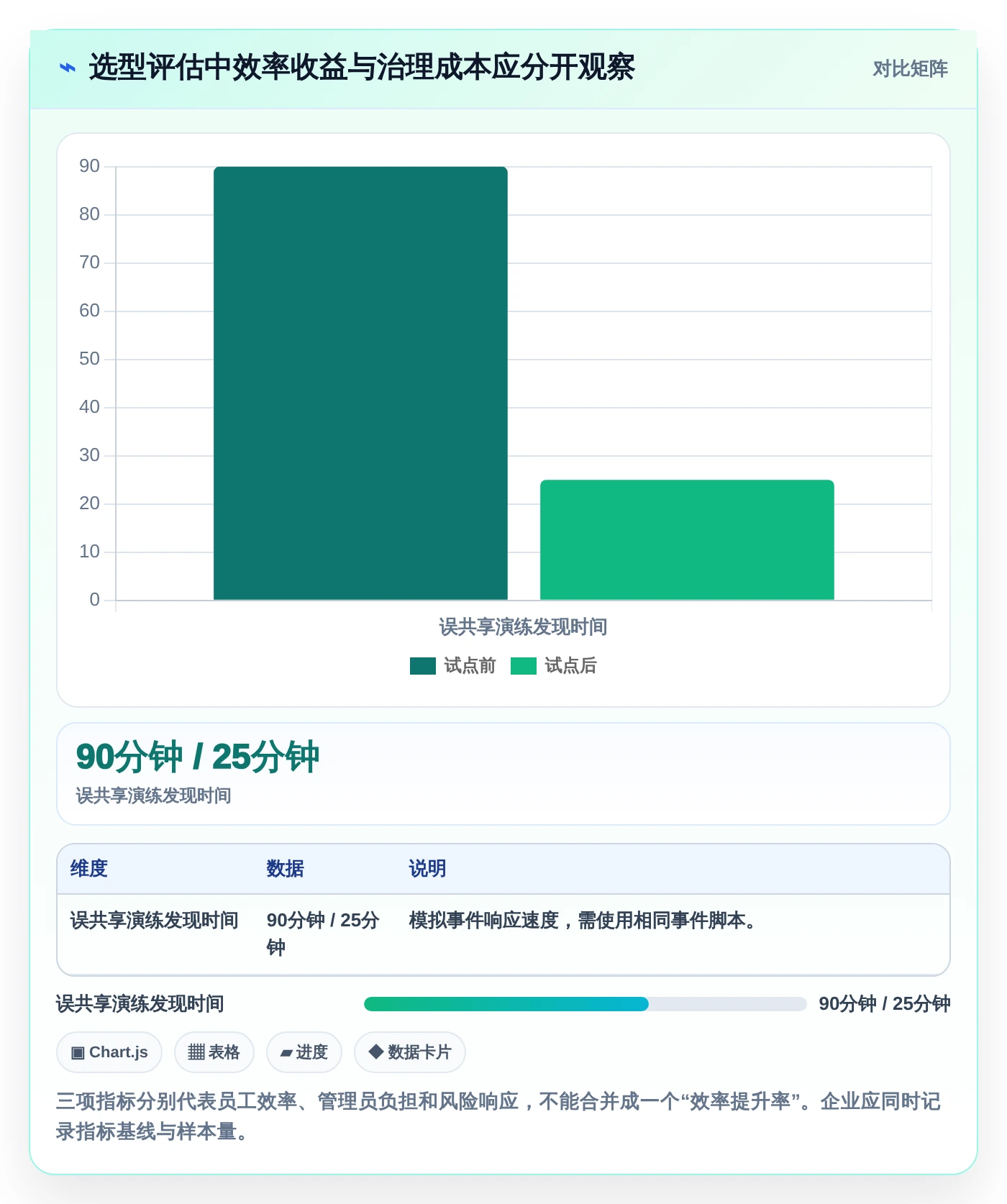The image size is (1007, 1204).
Task: Click the footer paragraph starting 三项指标分别代表
Action: click(498, 1116)
